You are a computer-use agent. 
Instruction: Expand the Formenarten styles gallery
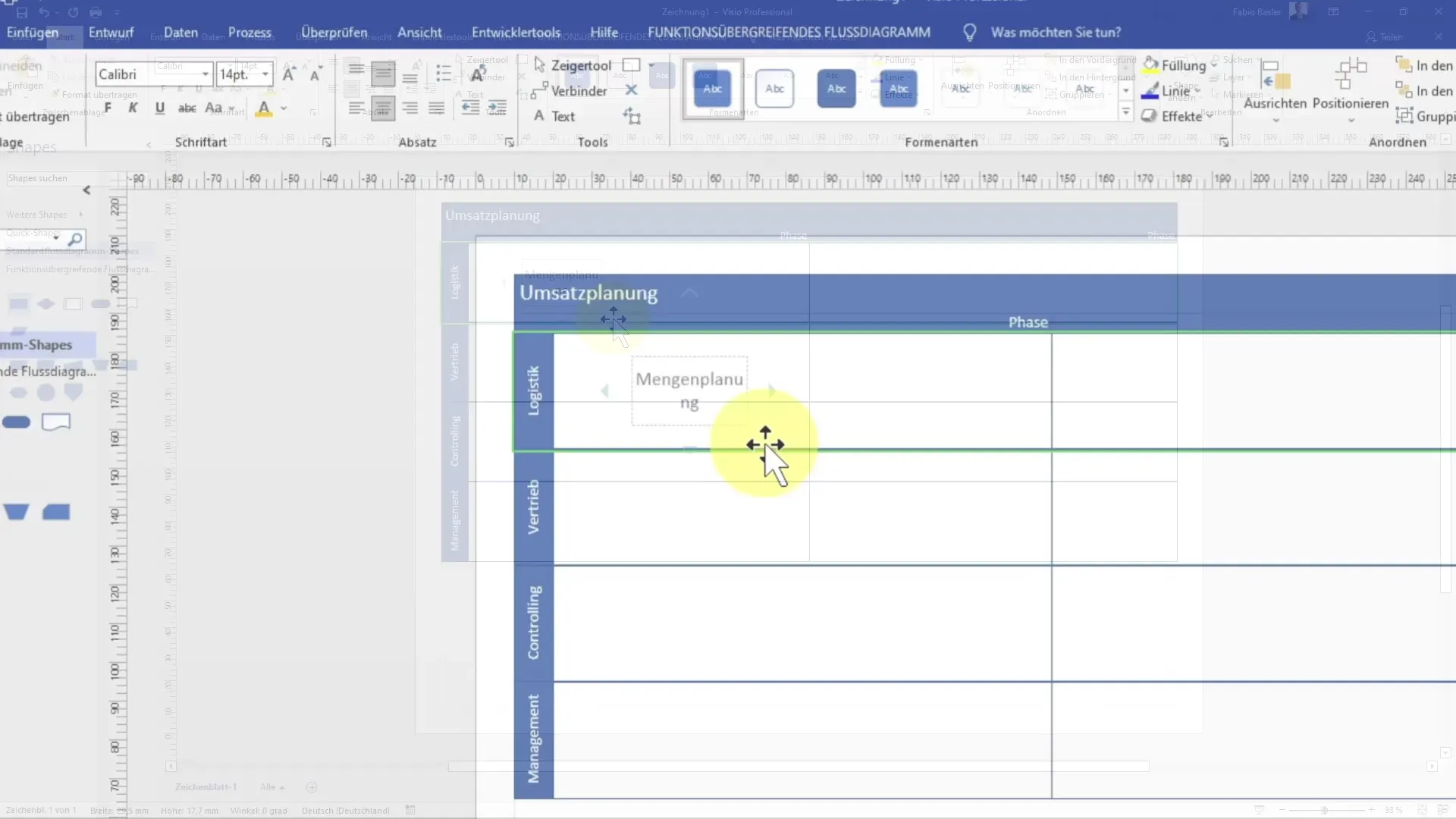point(1126,113)
